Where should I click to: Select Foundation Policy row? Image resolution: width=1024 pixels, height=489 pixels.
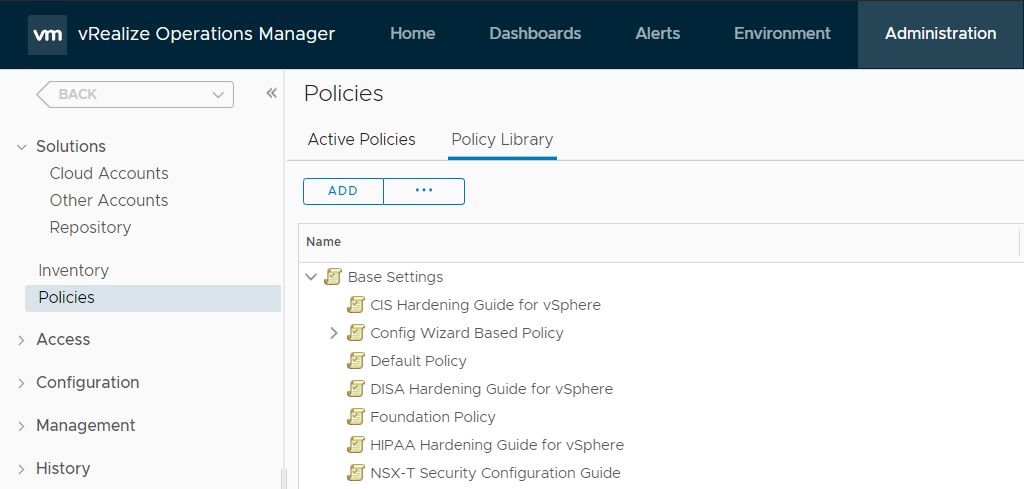click(x=433, y=417)
